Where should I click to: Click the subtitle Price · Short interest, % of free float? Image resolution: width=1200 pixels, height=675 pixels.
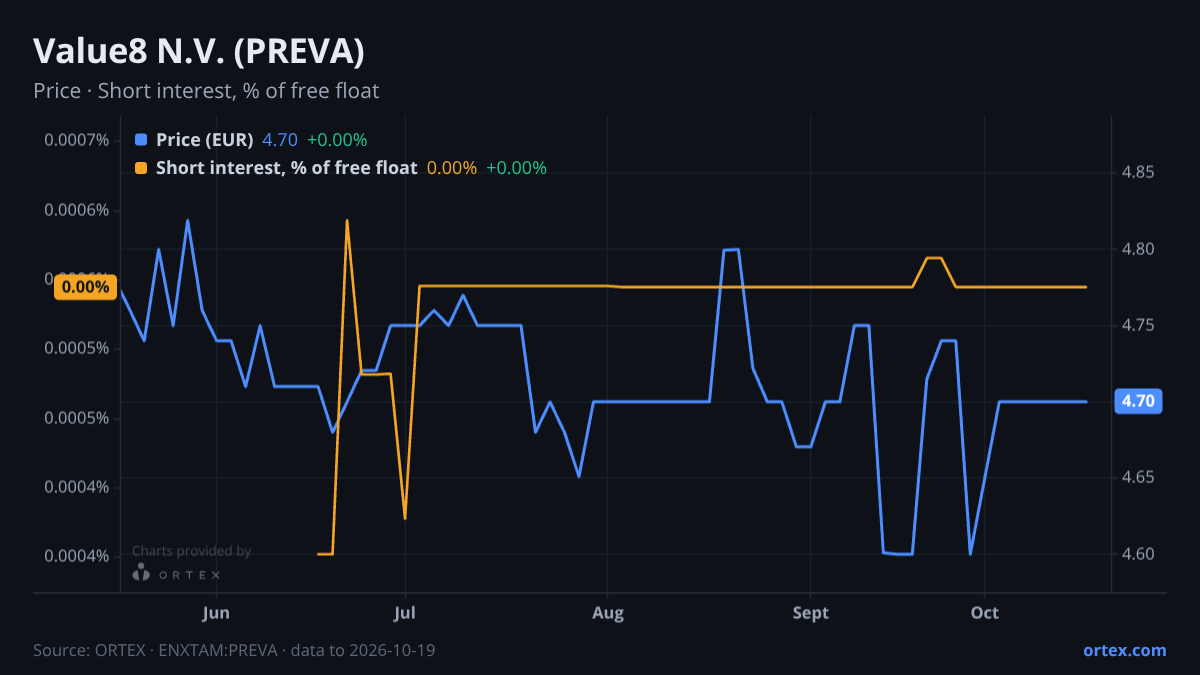pyautogui.click(x=206, y=91)
